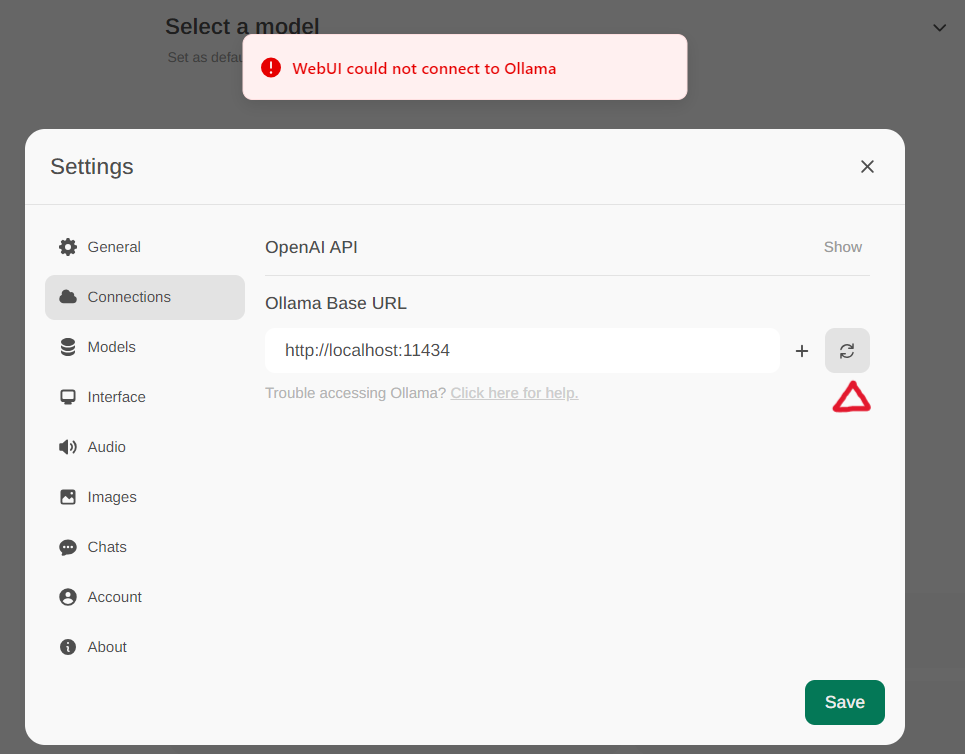The height and width of the screenshot is (754, 965).
Task: Add another Ollama URL with plus icon
Action: pos(802,350)
